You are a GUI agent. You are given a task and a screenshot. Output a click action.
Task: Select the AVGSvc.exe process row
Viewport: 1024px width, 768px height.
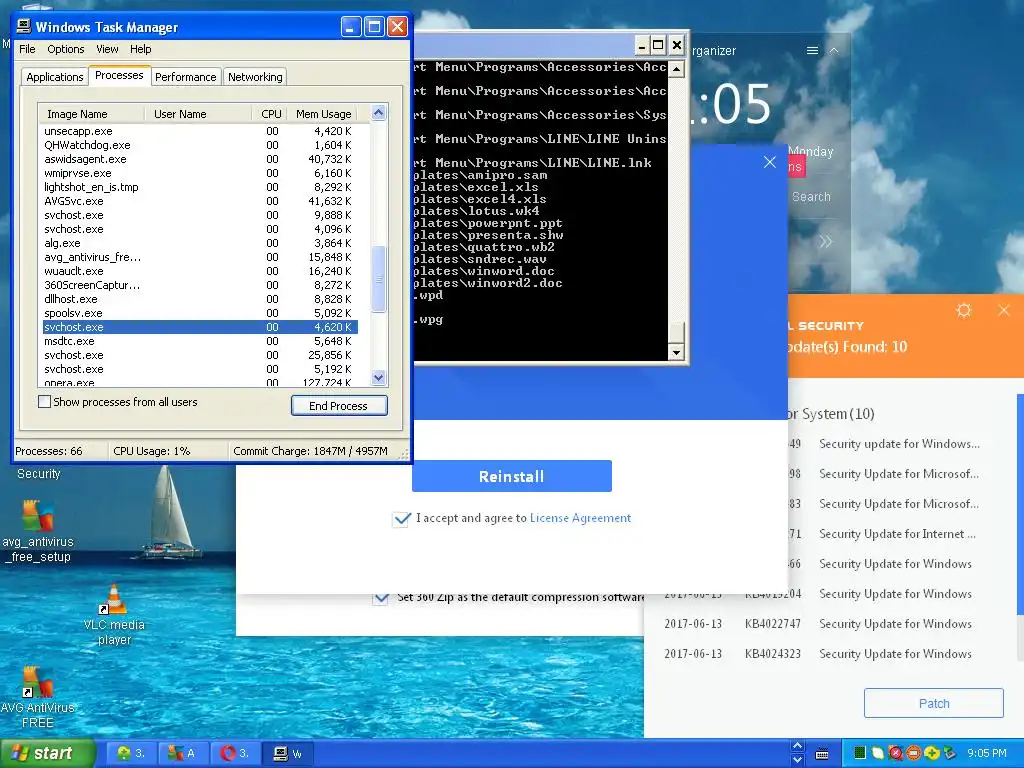(x=200, y=201)
